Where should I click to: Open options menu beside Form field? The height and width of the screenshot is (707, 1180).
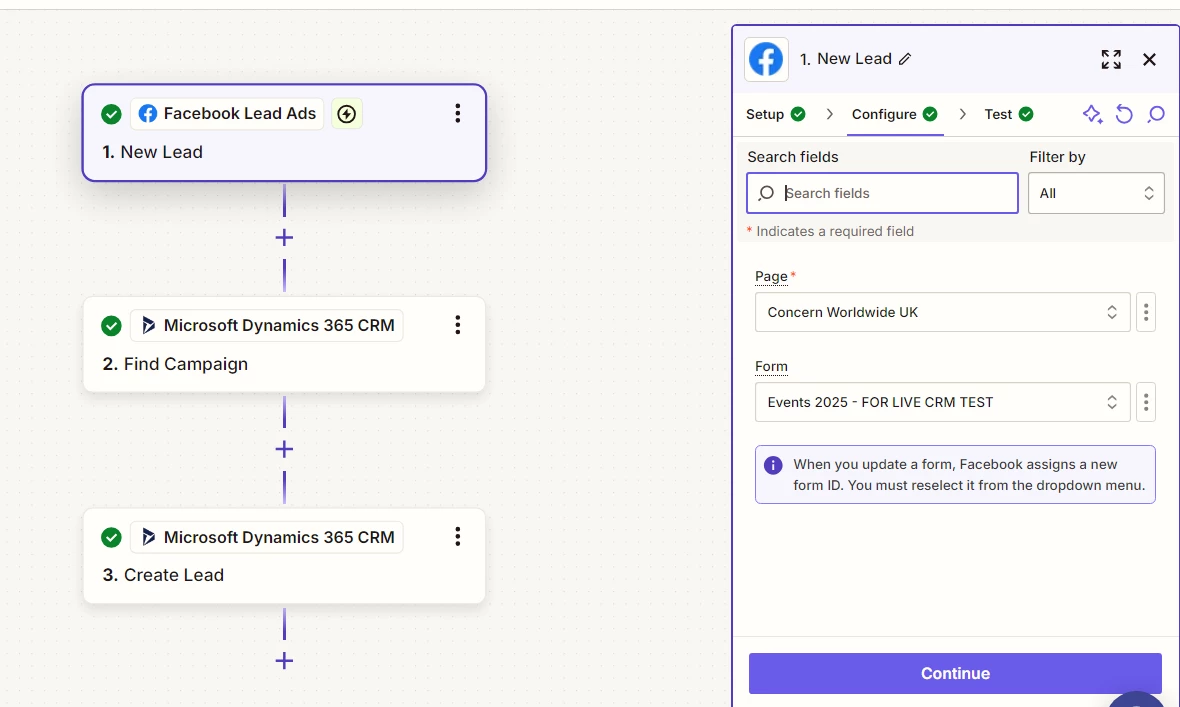[1146, 402]
